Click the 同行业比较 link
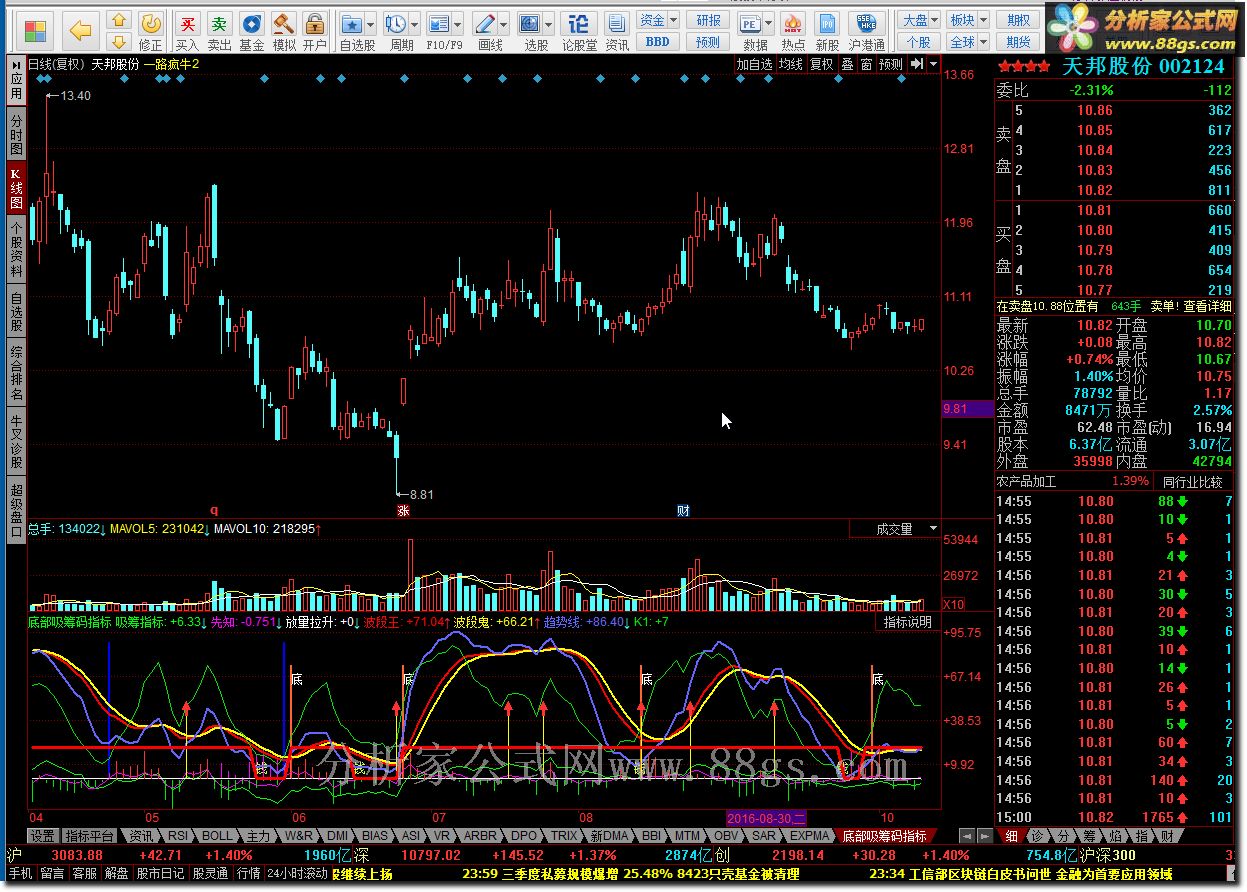Image resolution: width=1247 pixels, height=892 pixels. pos(1192,481)
